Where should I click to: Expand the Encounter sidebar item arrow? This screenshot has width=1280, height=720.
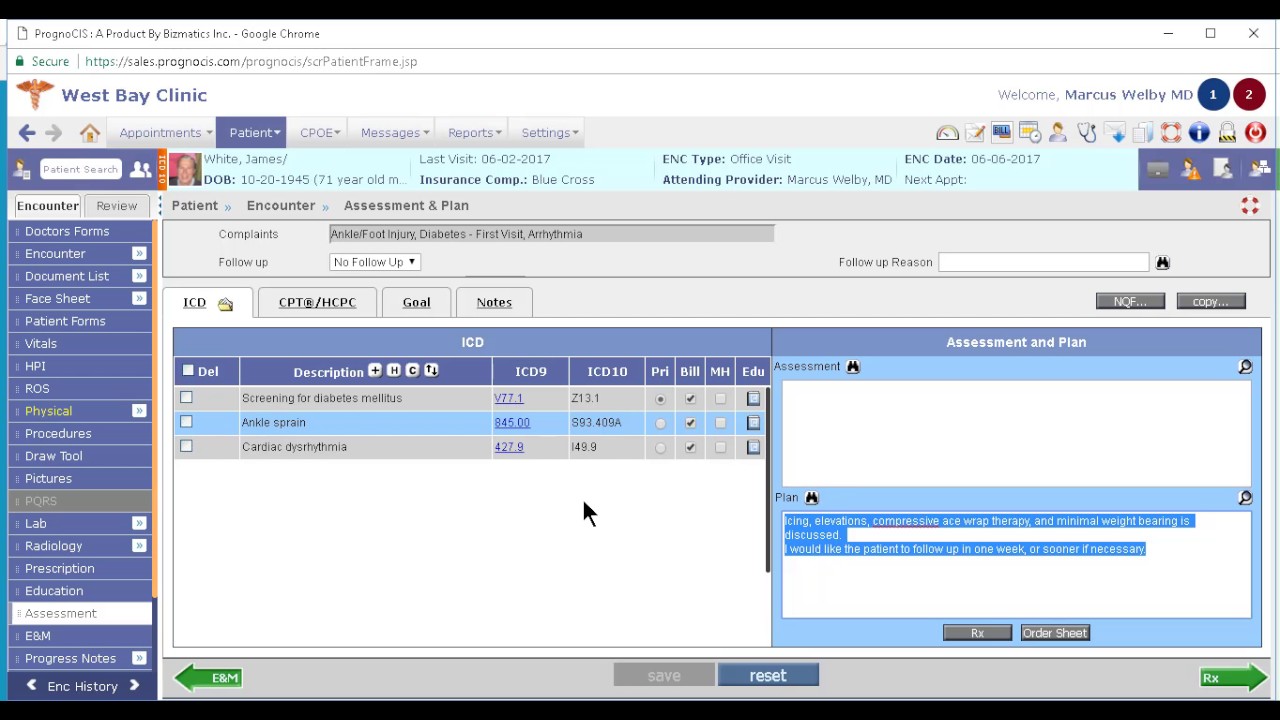(x=139, y=254)
